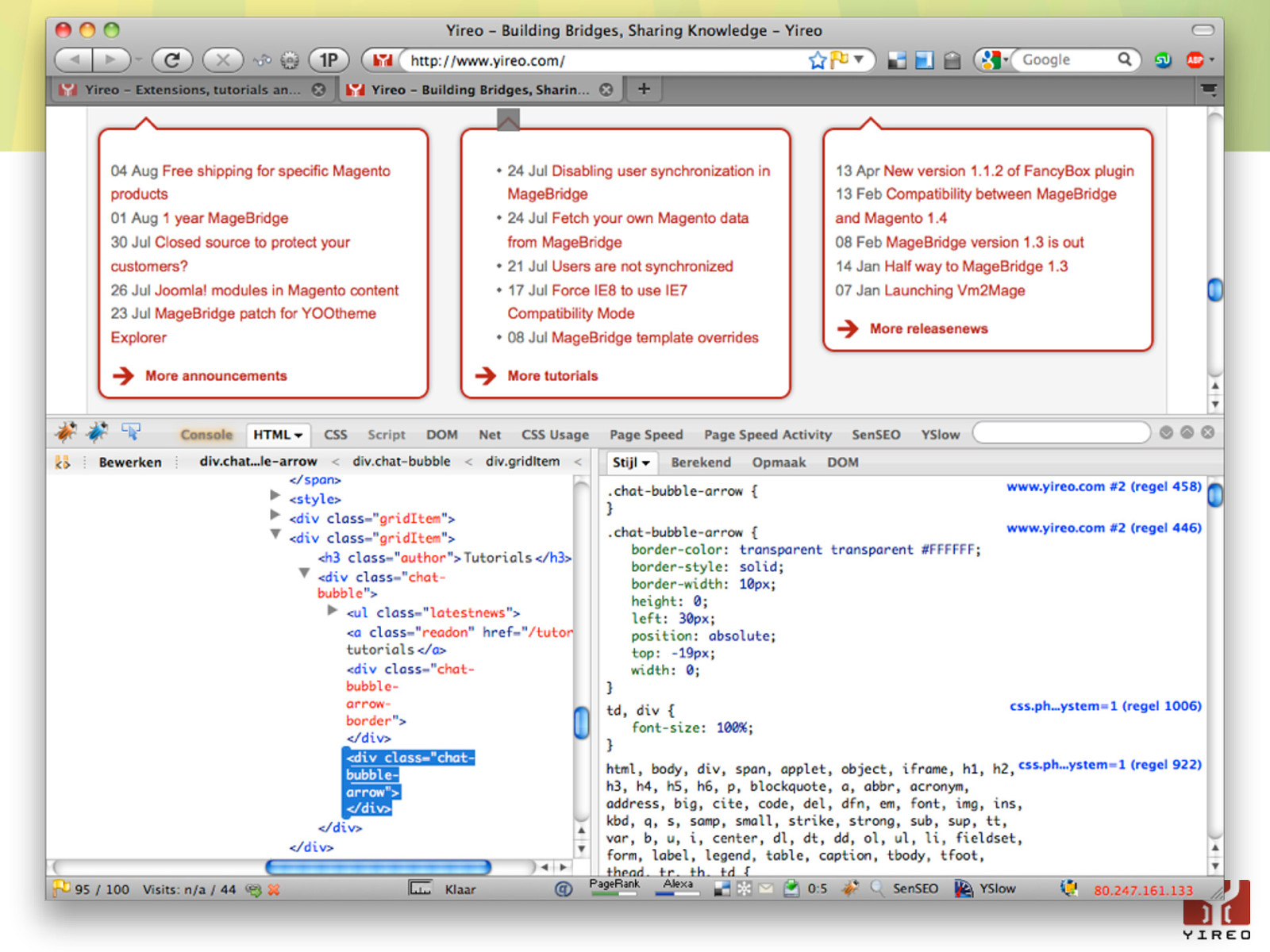The height and width of the screenshot is (952, 1270).
Task: Open the '1 year MageBridge' announcement link
Action: pyautogui.click(x=225, y=218)
